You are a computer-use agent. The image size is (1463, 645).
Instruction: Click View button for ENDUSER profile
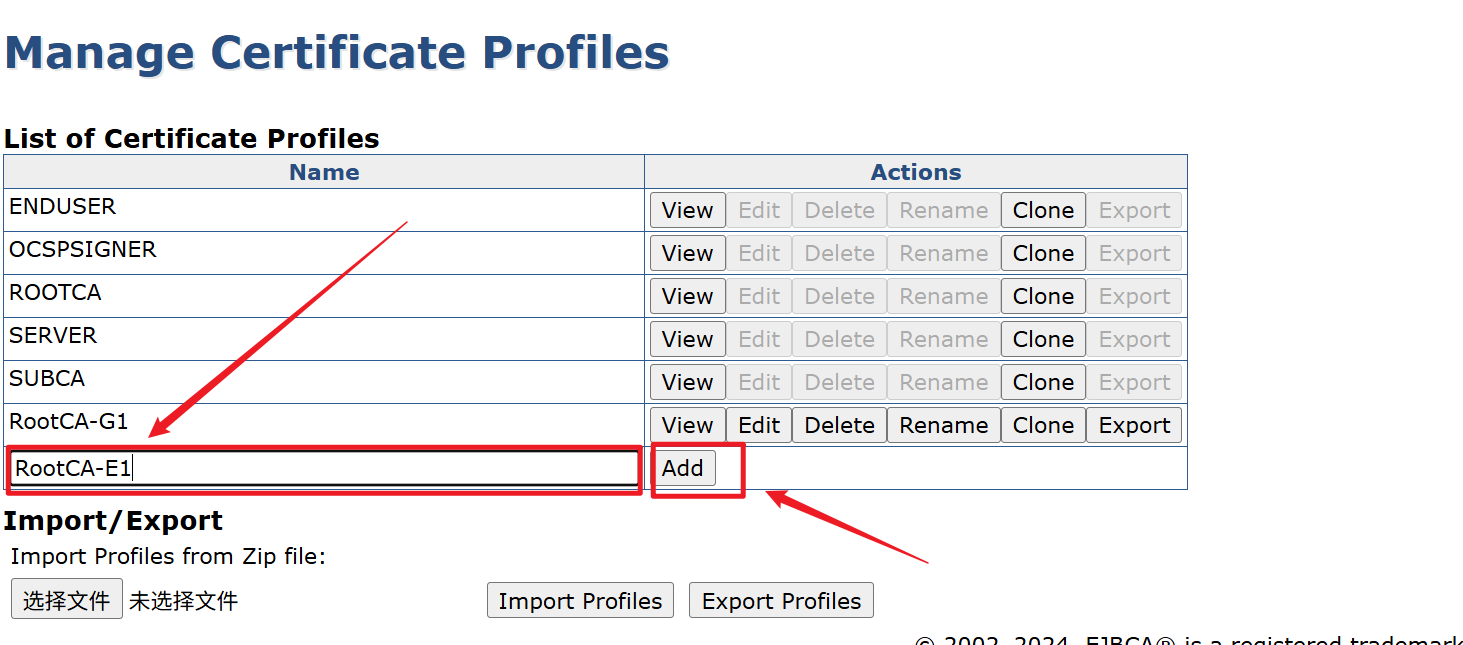click(x=687, y=210)
